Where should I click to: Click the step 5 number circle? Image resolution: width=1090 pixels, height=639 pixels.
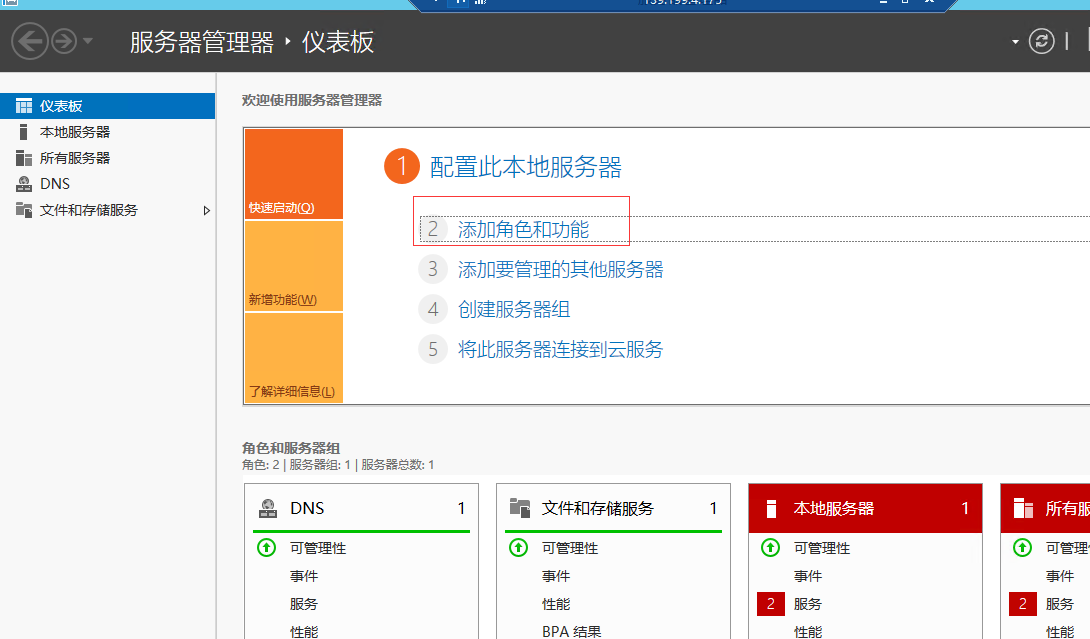(432, 349)
